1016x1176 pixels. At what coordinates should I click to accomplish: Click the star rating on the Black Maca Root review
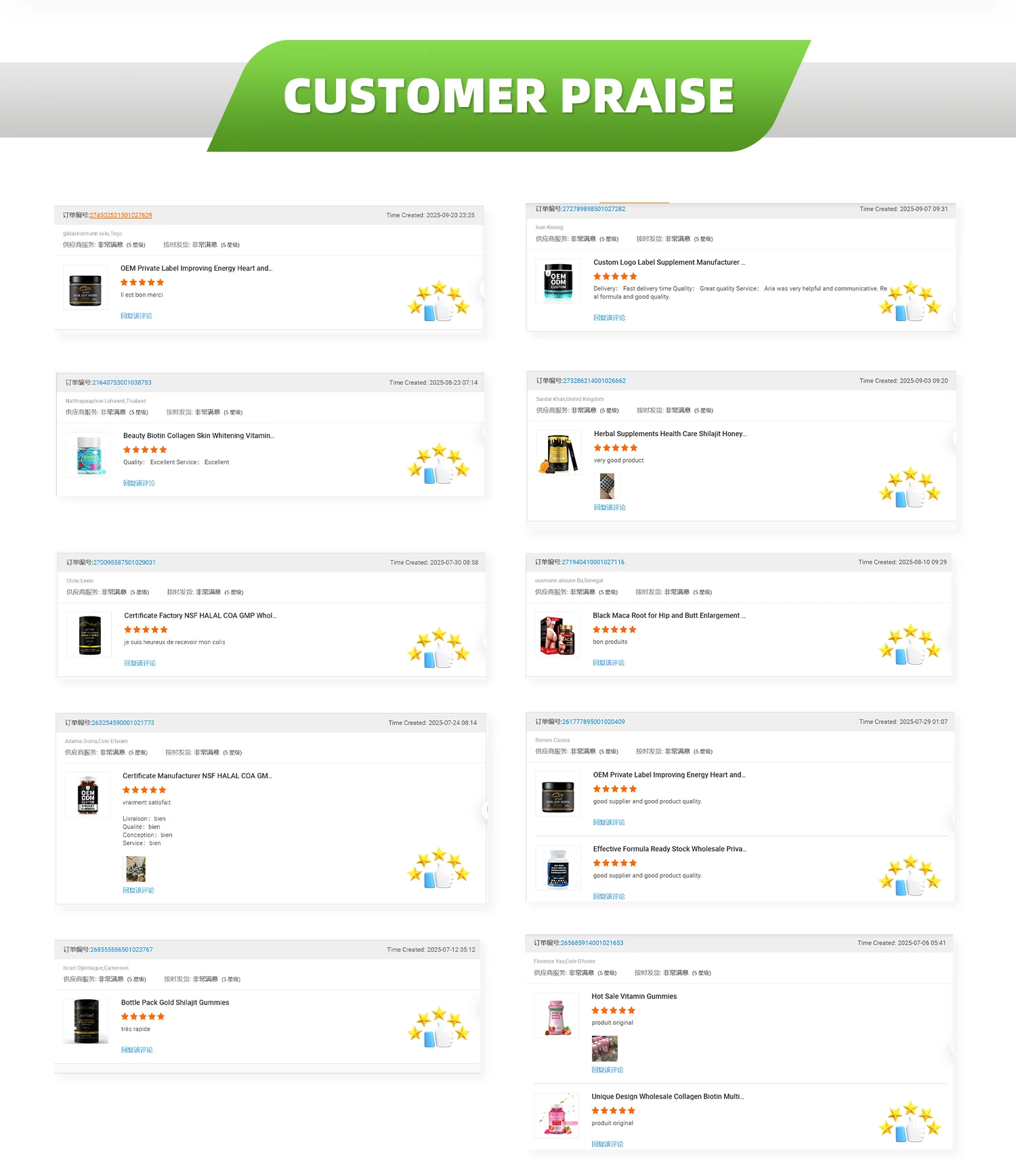tap(614, 629)
